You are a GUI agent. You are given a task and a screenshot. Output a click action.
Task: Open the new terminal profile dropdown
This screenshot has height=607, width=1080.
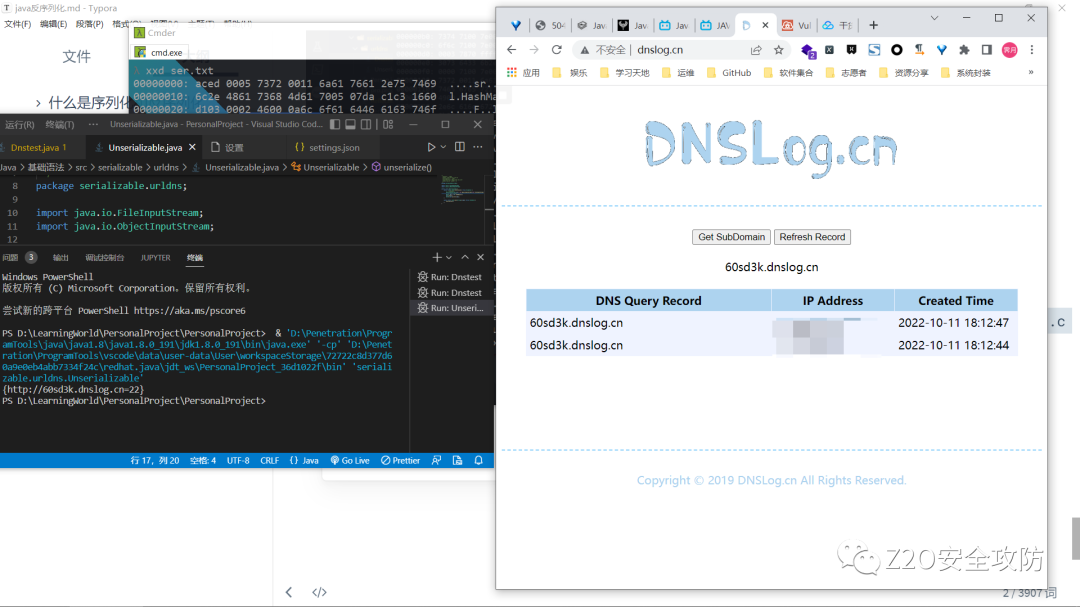(449, 258)
